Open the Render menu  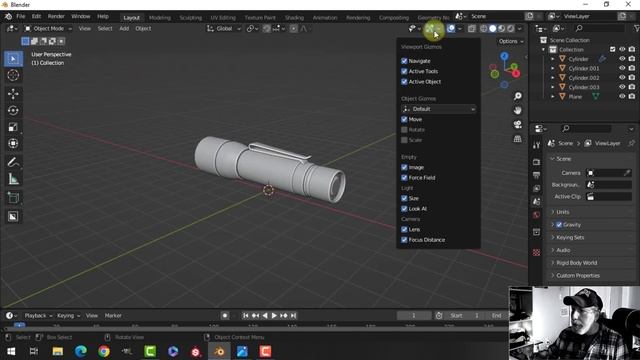(56, 16)
